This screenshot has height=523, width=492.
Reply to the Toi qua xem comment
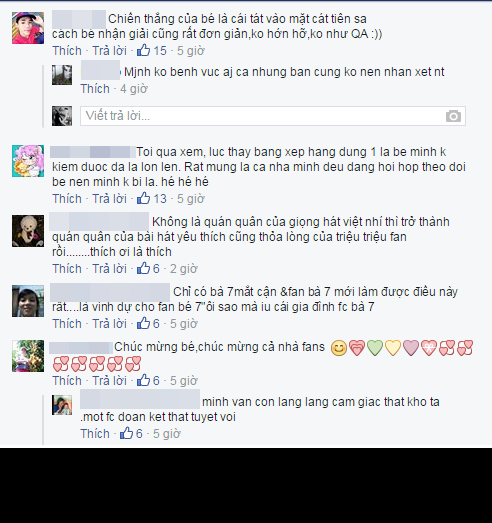[x=109, y=198]
